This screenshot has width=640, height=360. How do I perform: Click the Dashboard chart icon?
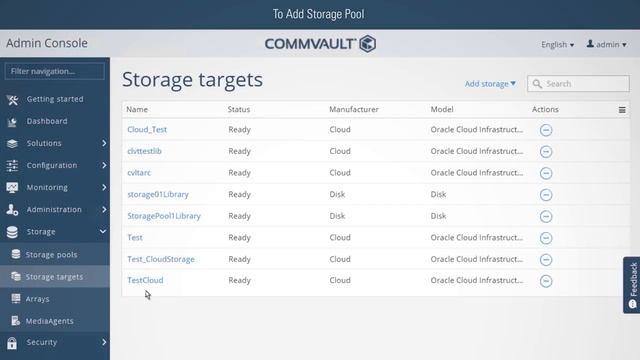(12, 122)
